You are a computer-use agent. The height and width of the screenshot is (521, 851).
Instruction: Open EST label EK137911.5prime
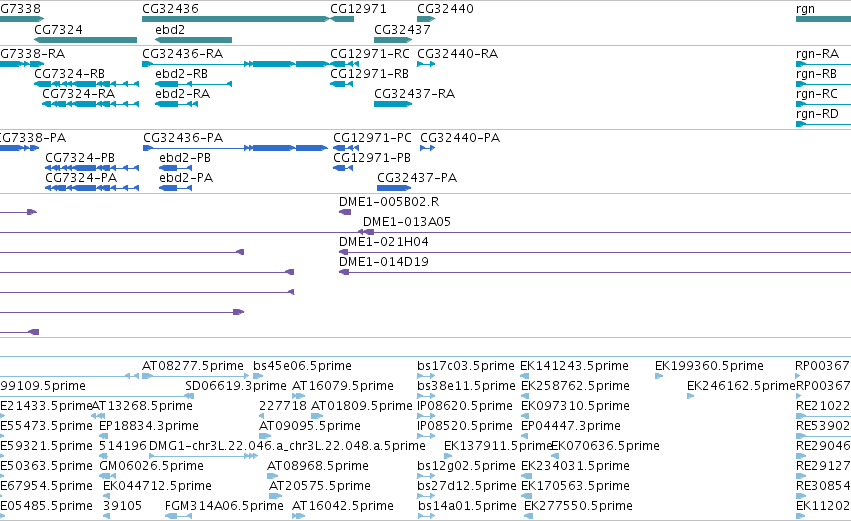(x=498, y=446)
